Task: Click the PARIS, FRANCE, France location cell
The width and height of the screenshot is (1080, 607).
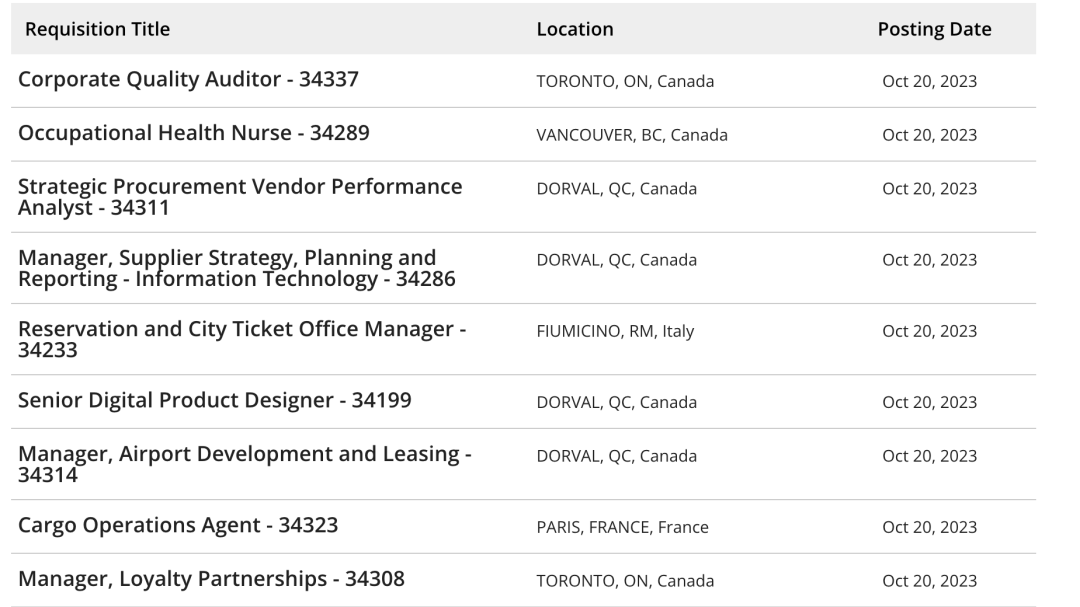Action: tap(622, 527)
